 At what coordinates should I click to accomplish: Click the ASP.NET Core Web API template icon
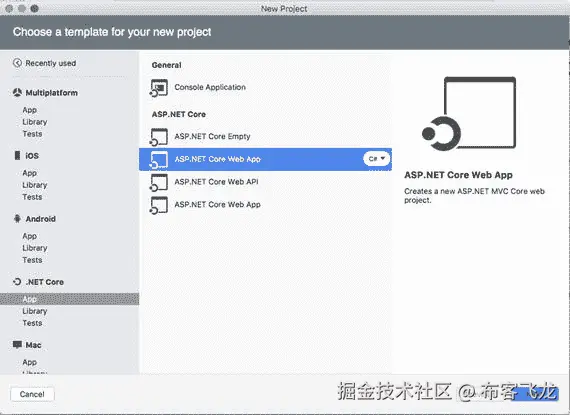click(x=159, y=182)
